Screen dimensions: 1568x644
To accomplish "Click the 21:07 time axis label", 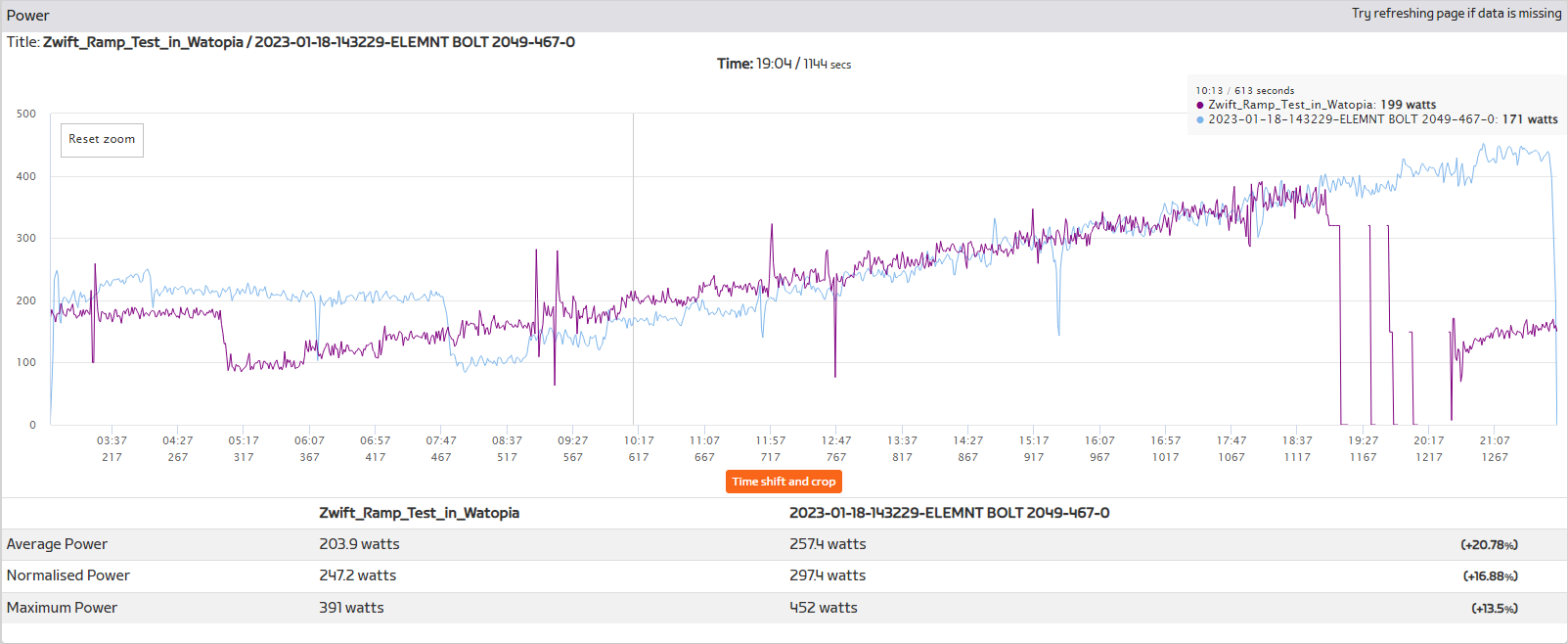I will (1495, 440).
